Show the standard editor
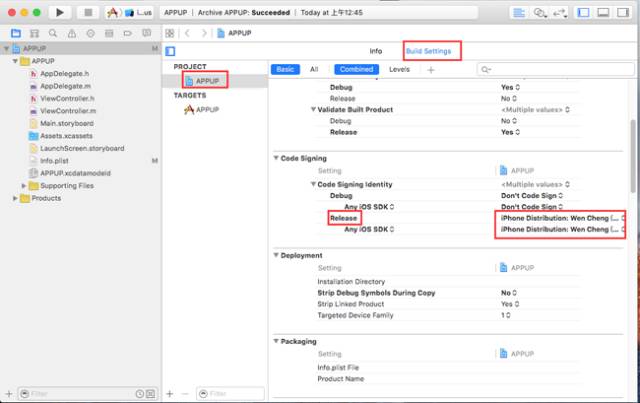 pos(519,13)
